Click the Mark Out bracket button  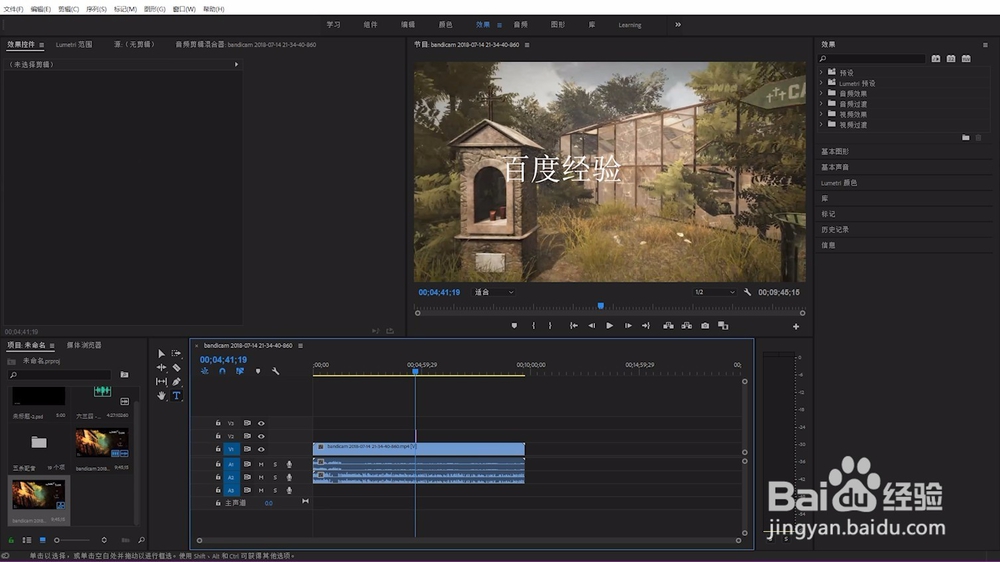click(550, 326)
